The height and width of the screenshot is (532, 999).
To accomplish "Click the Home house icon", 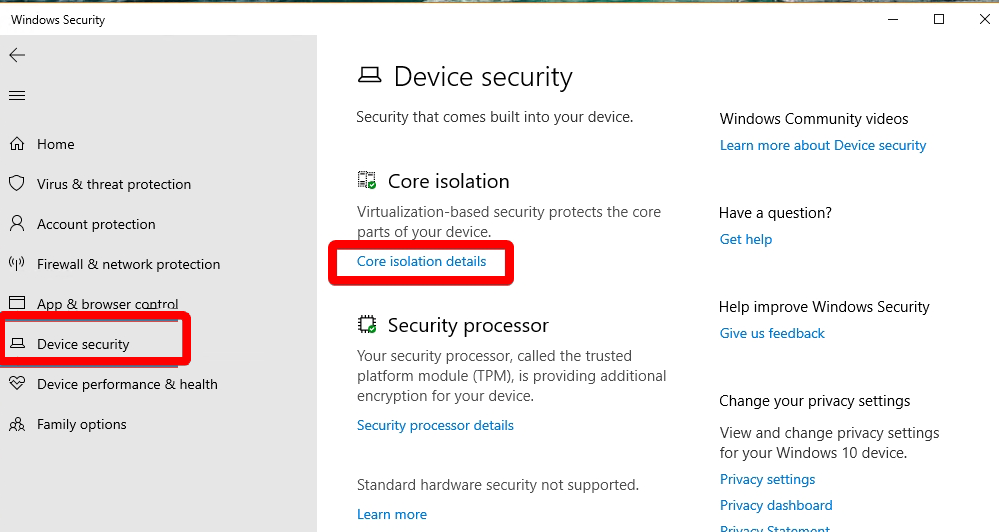I will pos(17,144).
